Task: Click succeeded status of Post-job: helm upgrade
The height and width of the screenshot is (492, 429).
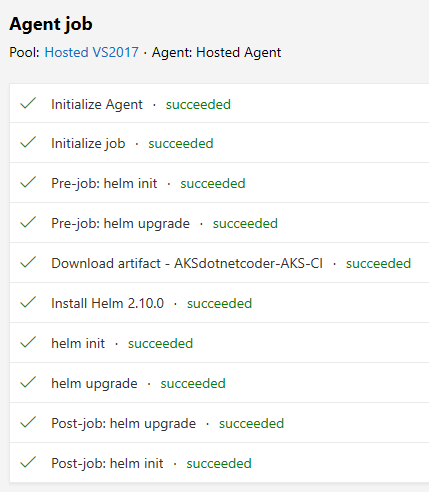Action: (x=251, y=423)
